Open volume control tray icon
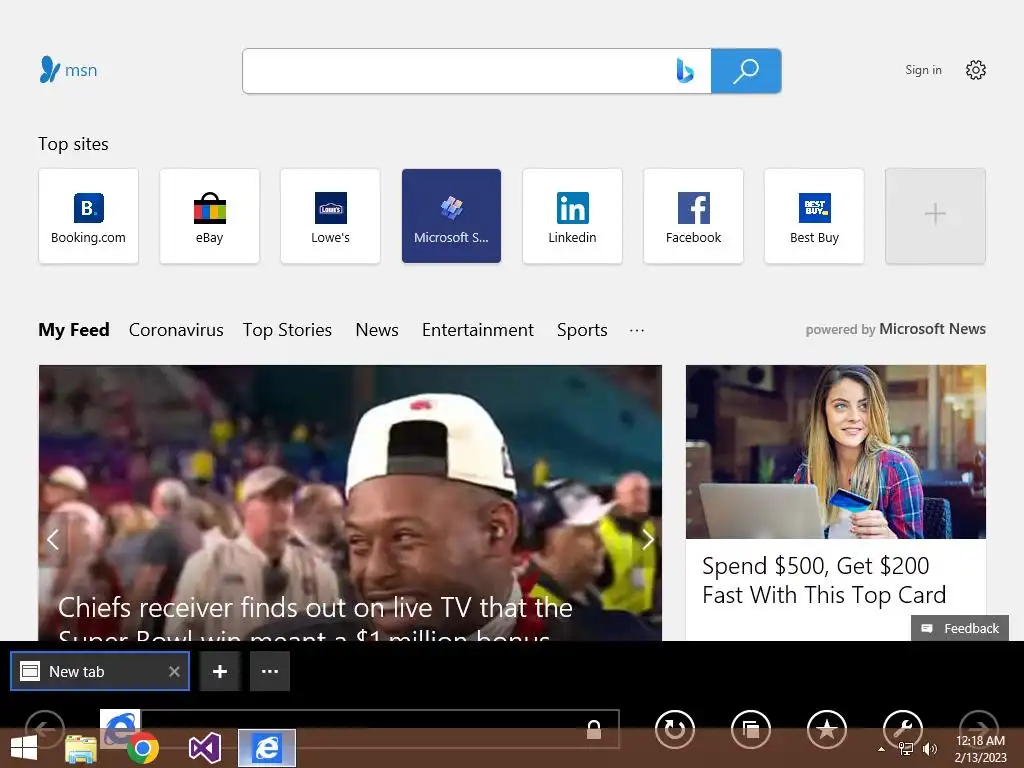The width and height of the screenshot is (1024, 768). tap(930, 749)
